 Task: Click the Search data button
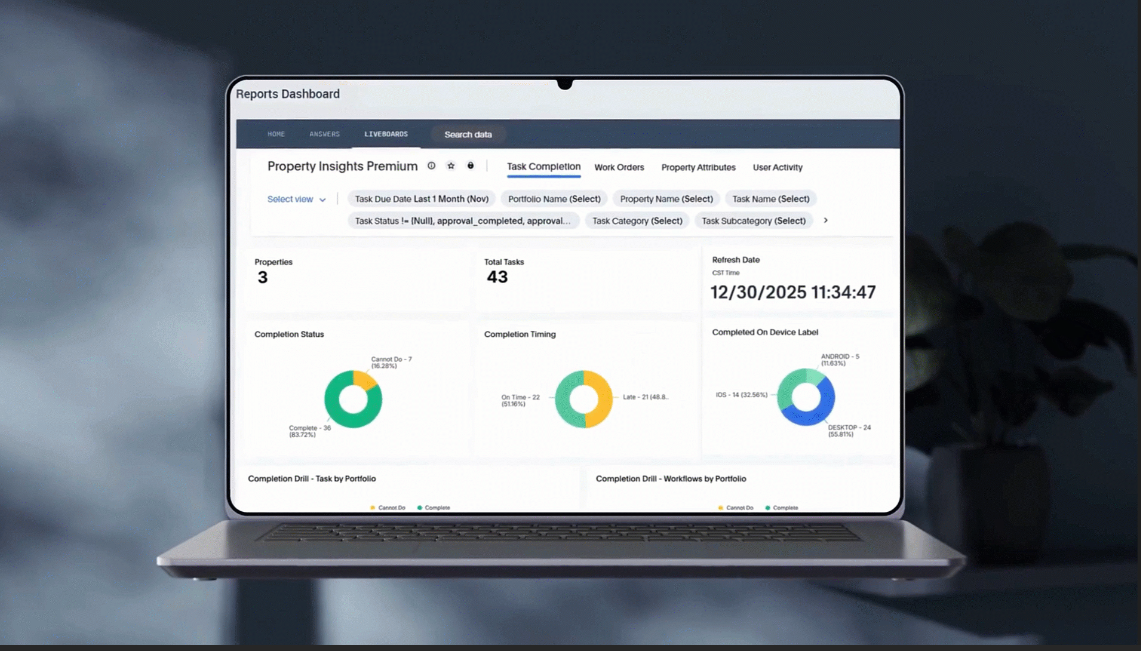click(467, 133)
